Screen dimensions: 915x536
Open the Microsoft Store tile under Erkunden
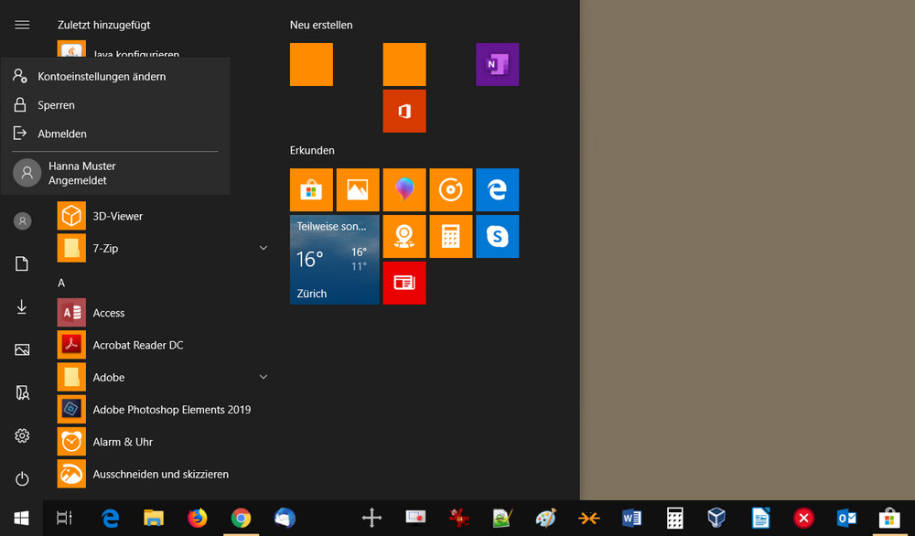pos(312,190)
